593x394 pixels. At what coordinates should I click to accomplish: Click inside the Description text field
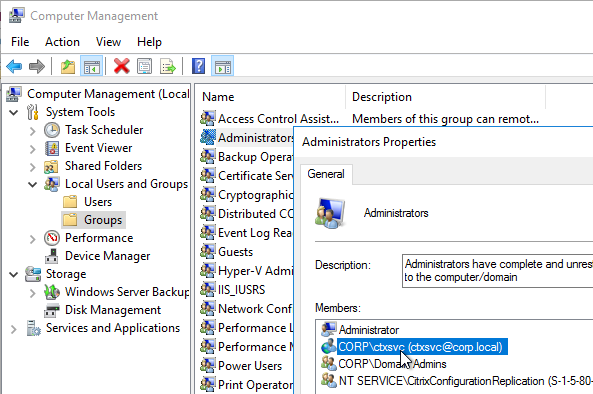[497, 271]
